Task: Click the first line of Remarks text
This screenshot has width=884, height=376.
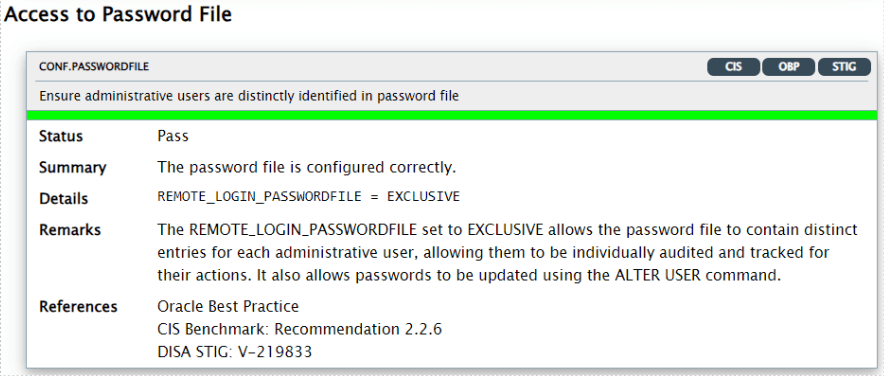Action: pos(507,230)
